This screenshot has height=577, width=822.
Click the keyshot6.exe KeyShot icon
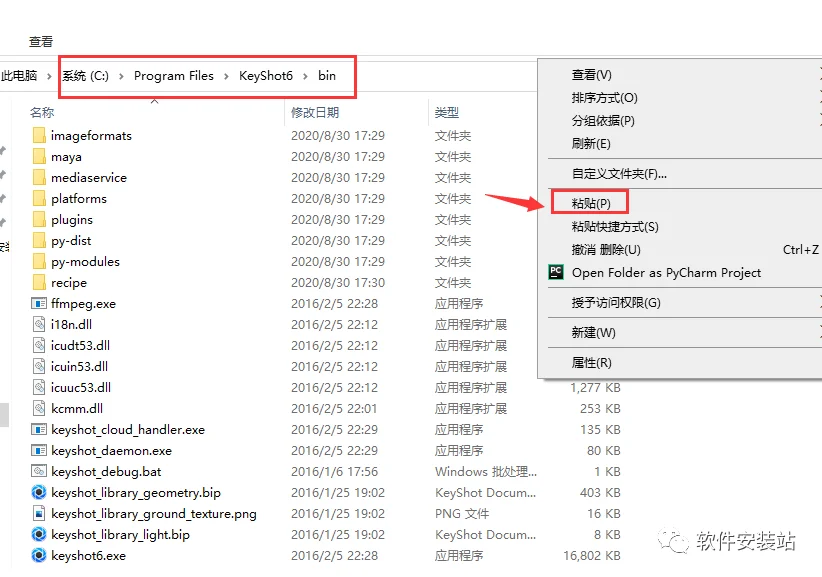pos(39,556)
